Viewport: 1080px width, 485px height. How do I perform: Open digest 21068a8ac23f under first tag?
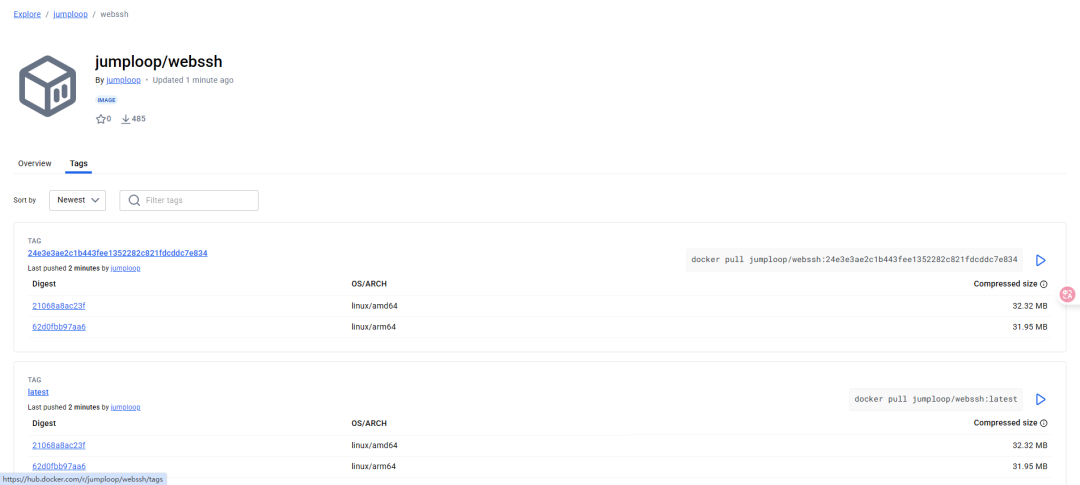tap(59, 306)
